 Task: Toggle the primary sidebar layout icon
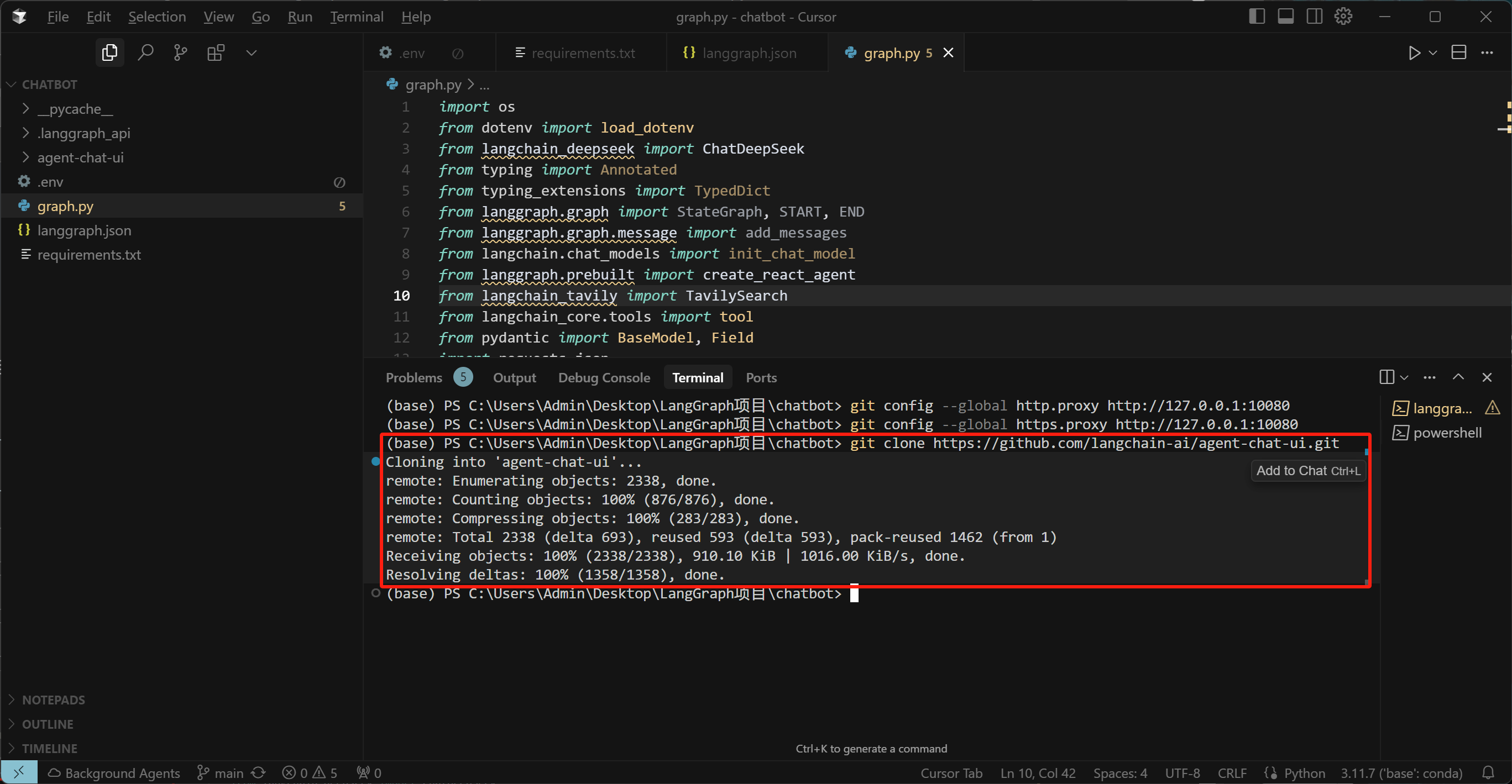pos(1257,17)
